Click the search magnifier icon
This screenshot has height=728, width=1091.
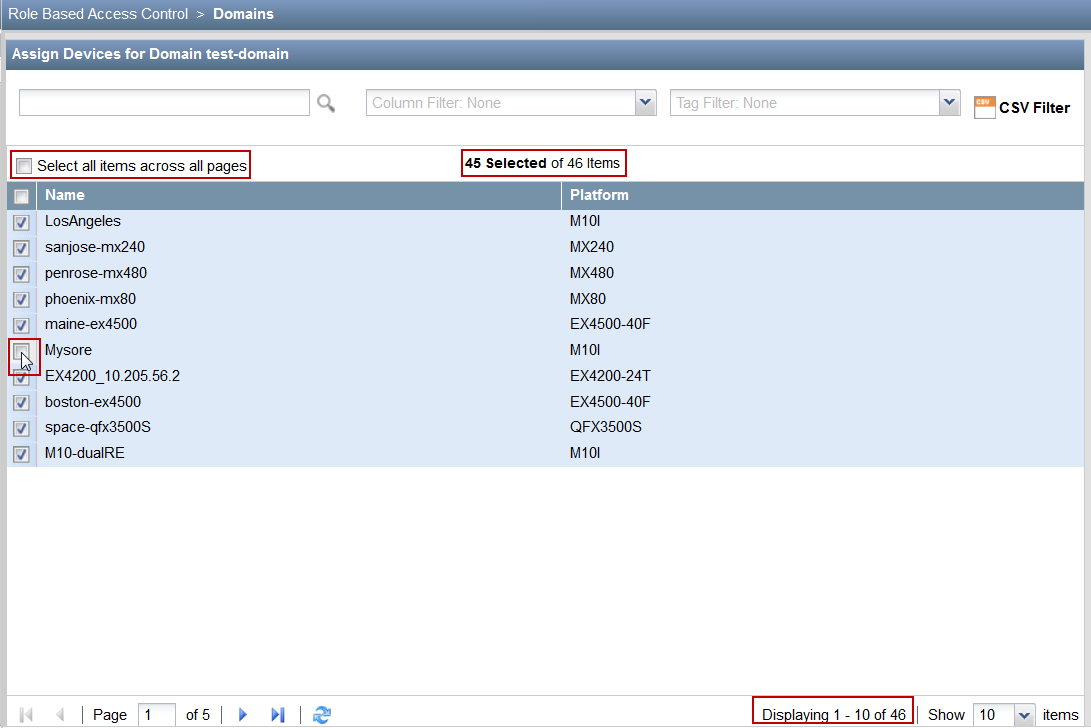[326, 103]
